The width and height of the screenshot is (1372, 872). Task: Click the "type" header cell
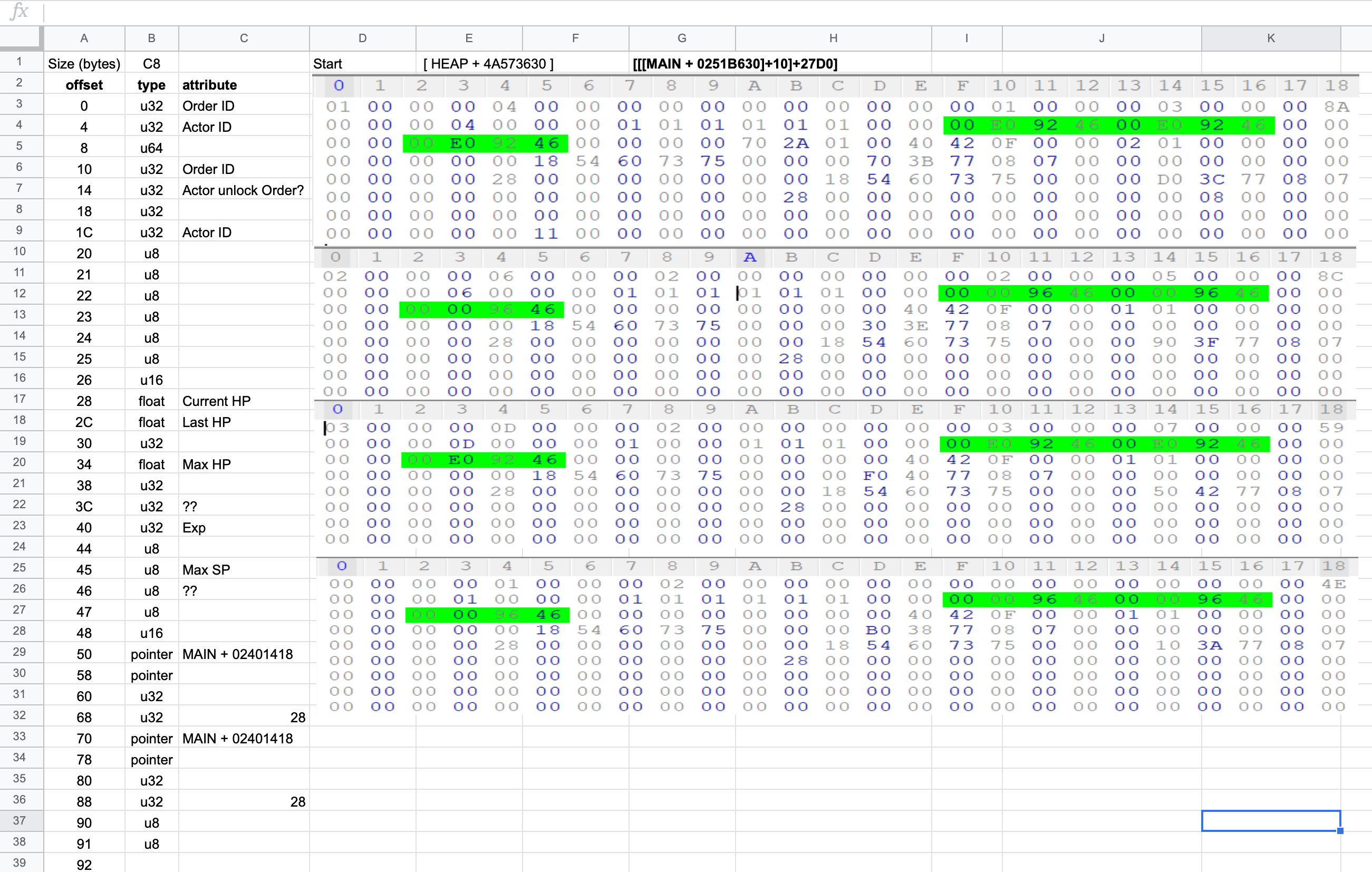151,84
